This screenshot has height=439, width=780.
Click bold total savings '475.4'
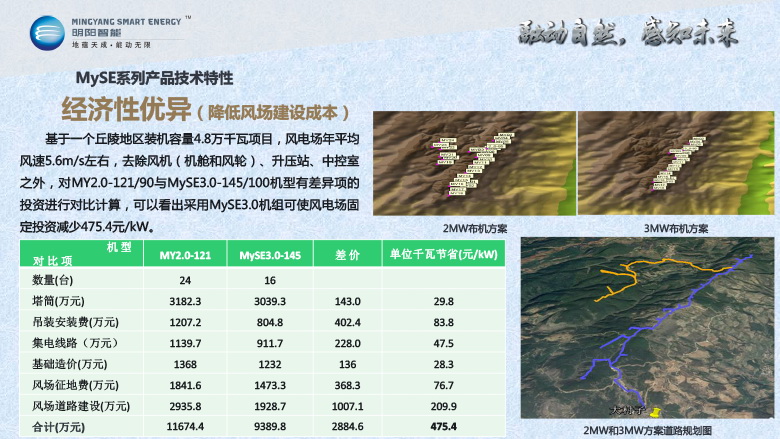point(443,427)
